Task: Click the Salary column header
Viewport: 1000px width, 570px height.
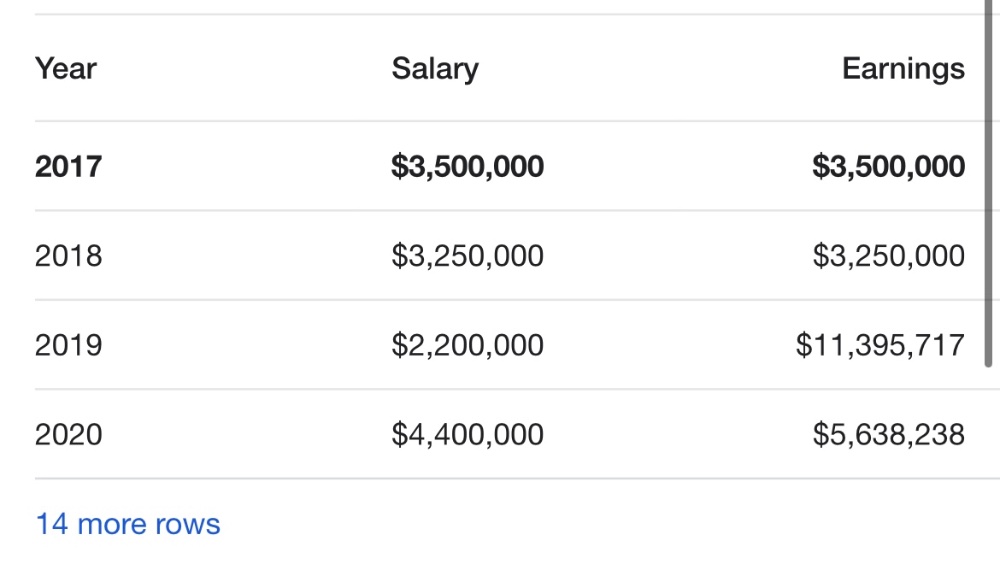Action: pos(435,69)
